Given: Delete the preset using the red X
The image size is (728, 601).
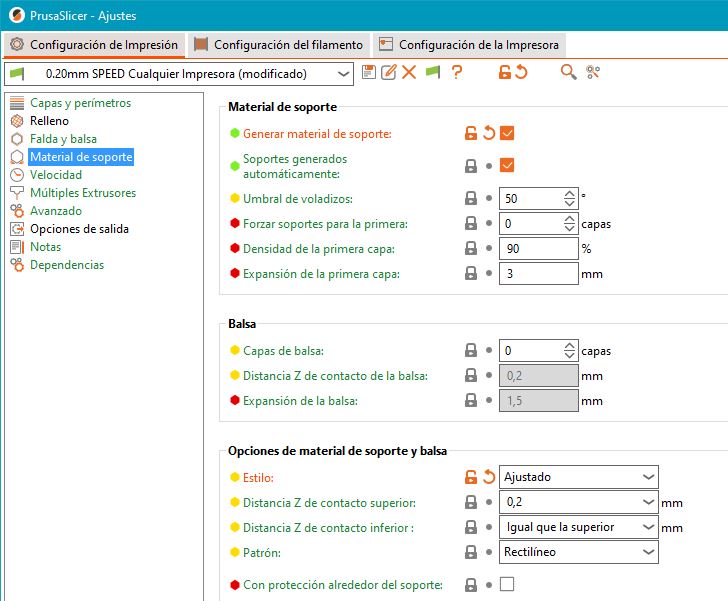Looking at the screenshot, I should pos(409,72).
